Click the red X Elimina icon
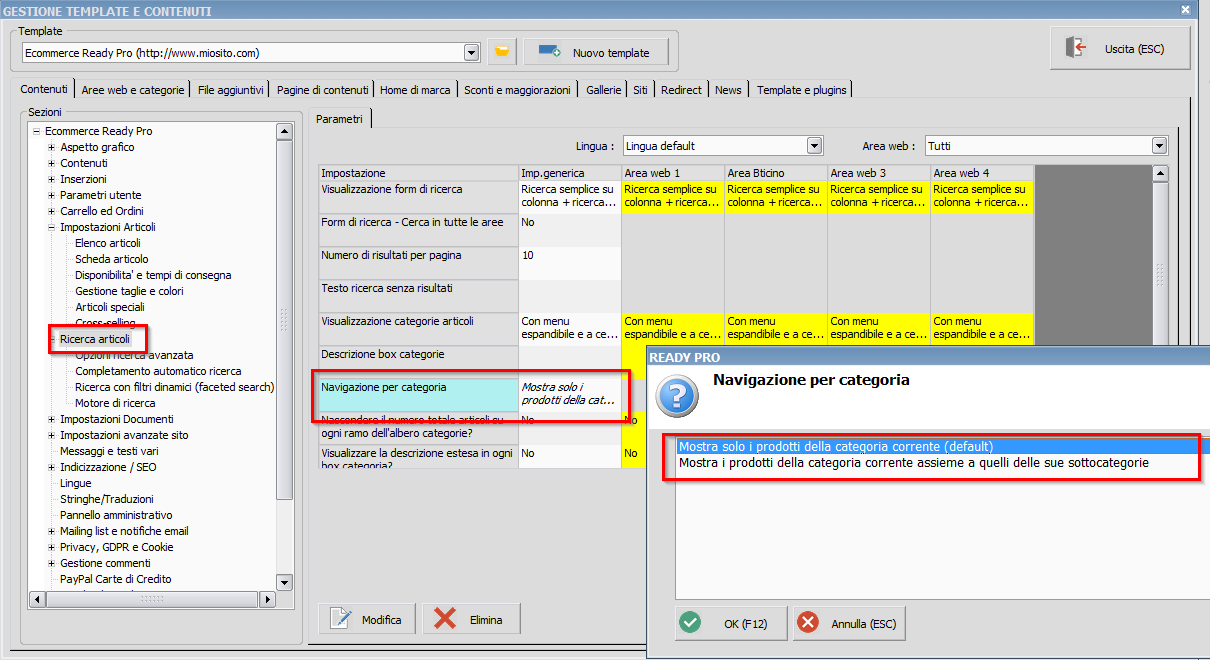This screenshot has width=1210, height=660. (x=445, y=619)
